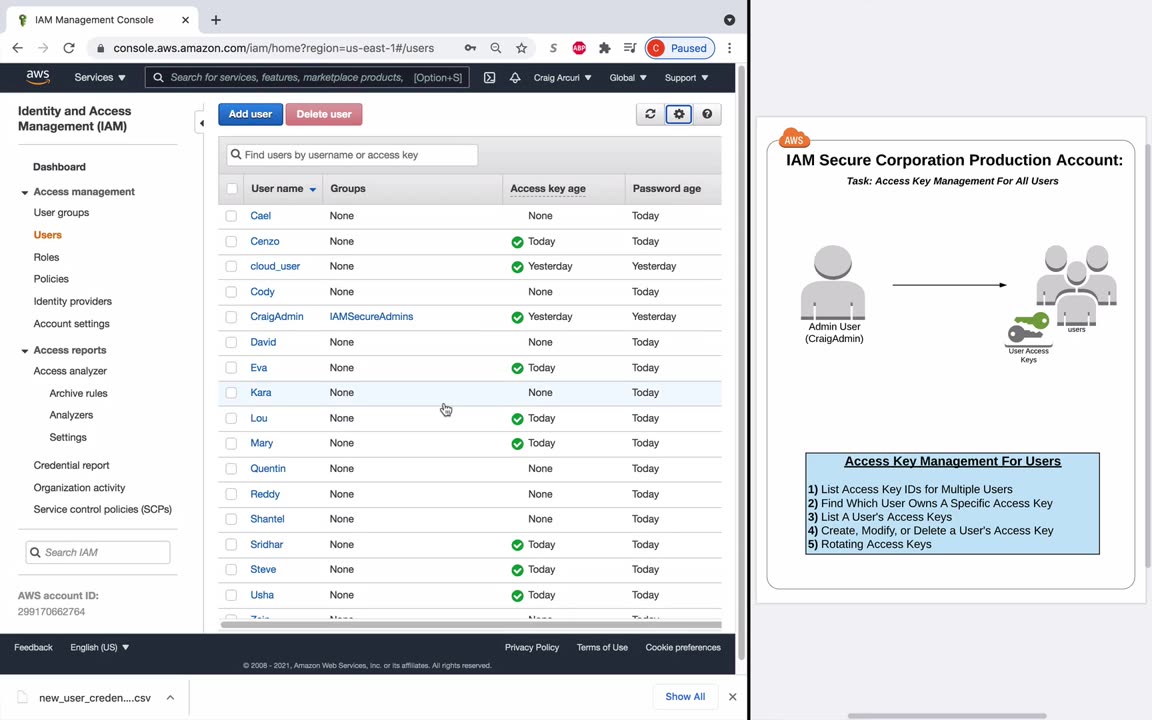This screenshot has width=1152, height=720.
Task: Reload the browser page
Action: coord(69,48)
